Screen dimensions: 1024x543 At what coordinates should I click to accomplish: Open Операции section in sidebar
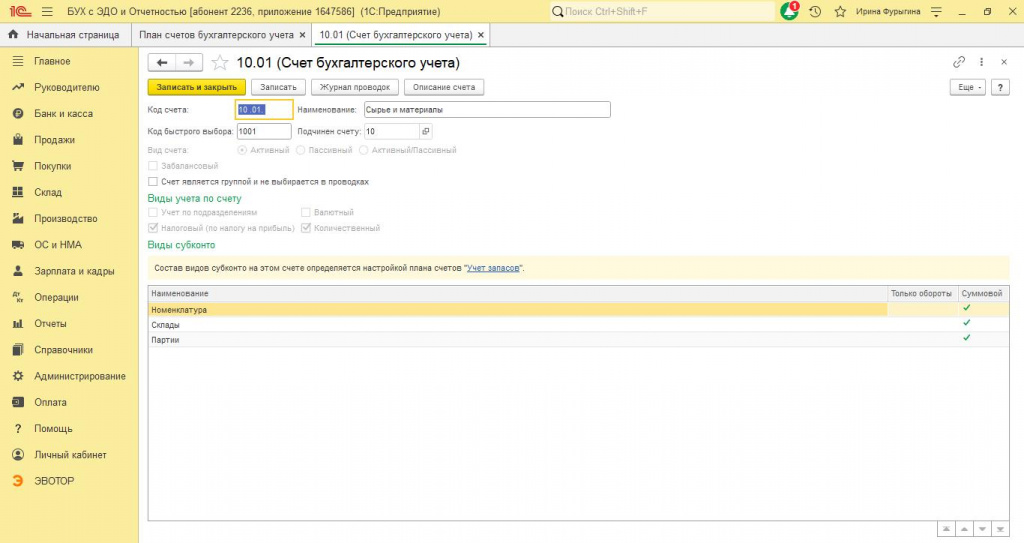[56, 297]
